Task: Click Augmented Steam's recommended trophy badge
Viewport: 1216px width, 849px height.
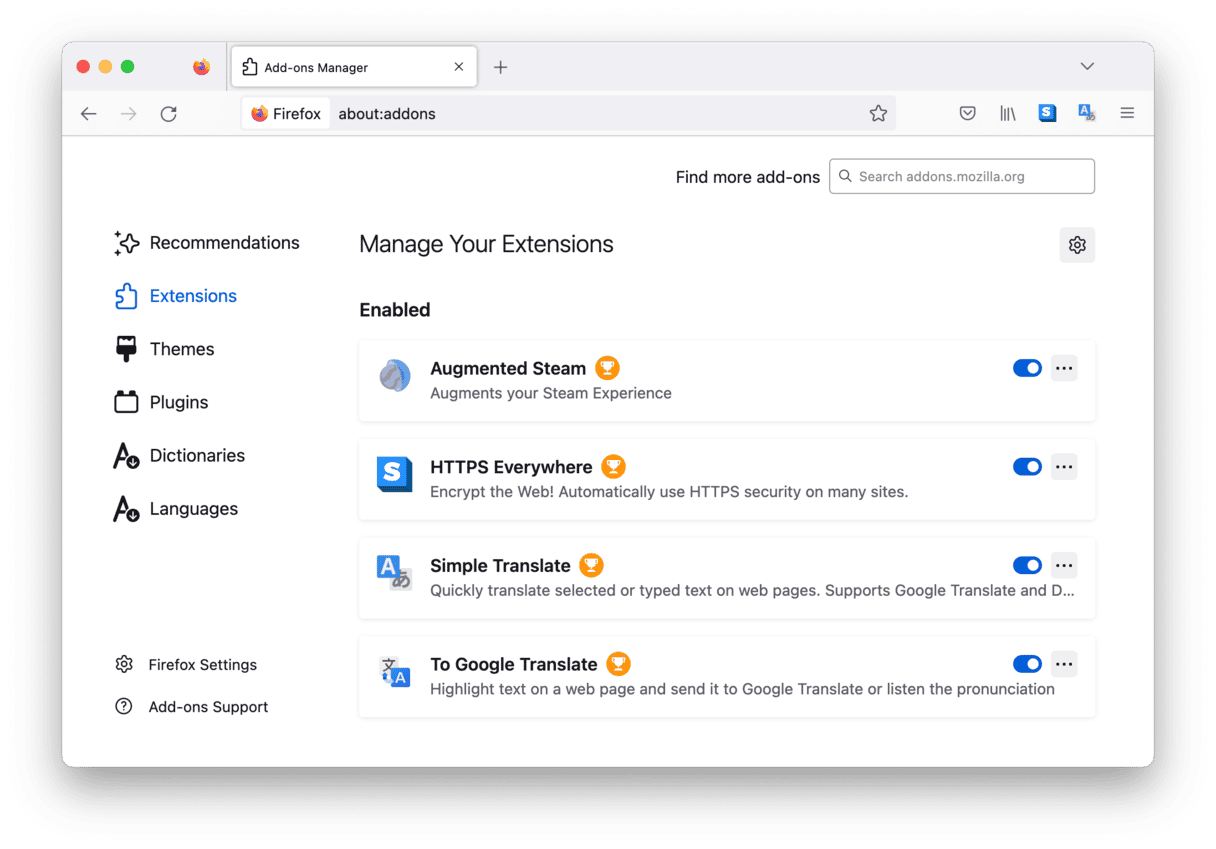Action: point(607,368)
